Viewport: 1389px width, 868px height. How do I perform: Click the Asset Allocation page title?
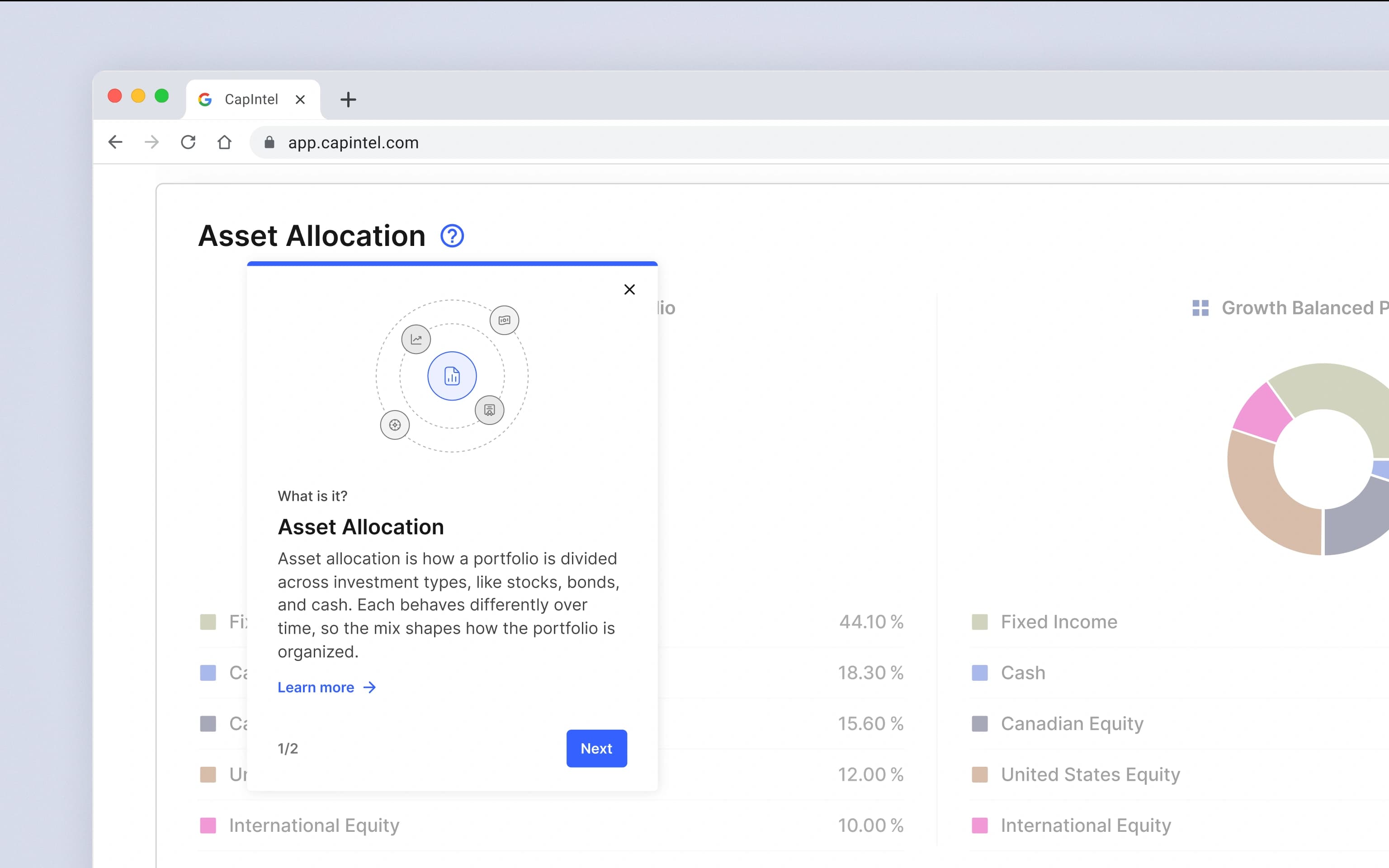(312, 236)
